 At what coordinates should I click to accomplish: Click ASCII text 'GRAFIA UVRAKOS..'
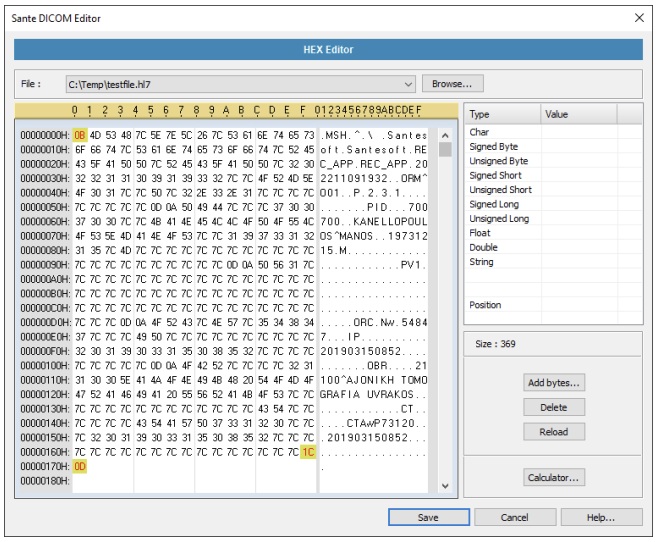coord(373,394)
